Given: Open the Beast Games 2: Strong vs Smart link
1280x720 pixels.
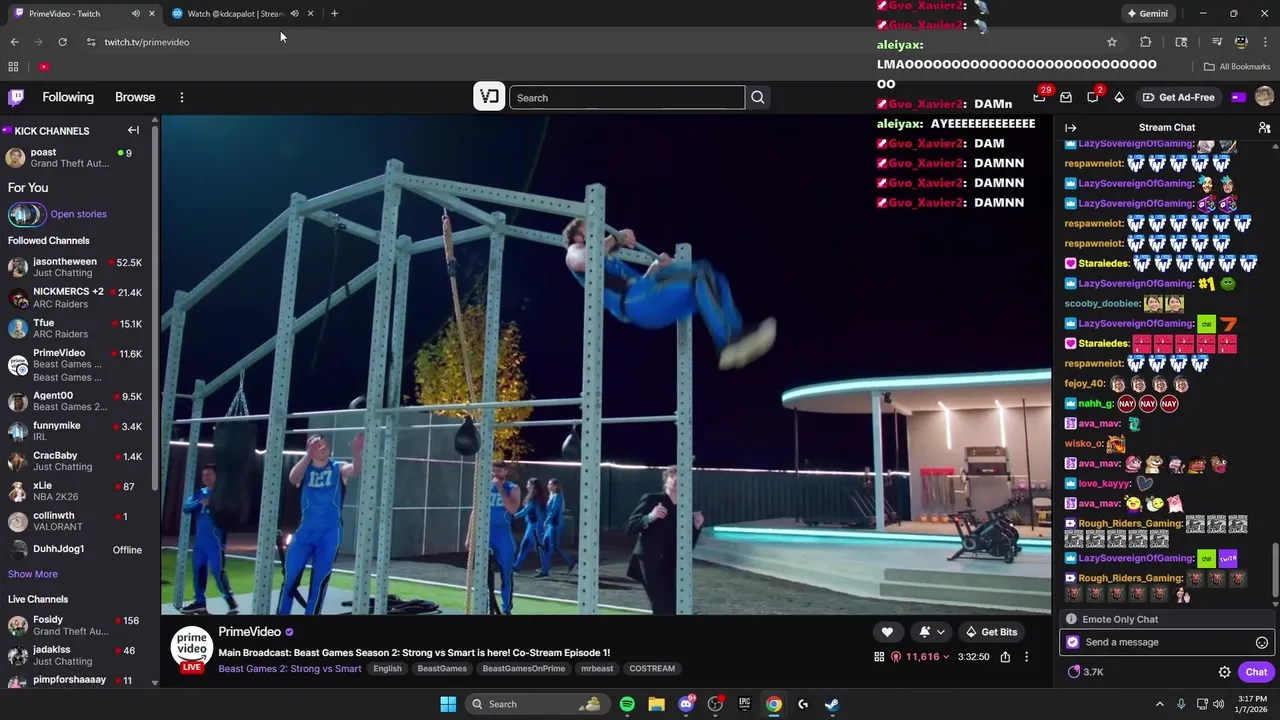Looking at the screenshot, I should pyautogui.click(x=290, y=669).
